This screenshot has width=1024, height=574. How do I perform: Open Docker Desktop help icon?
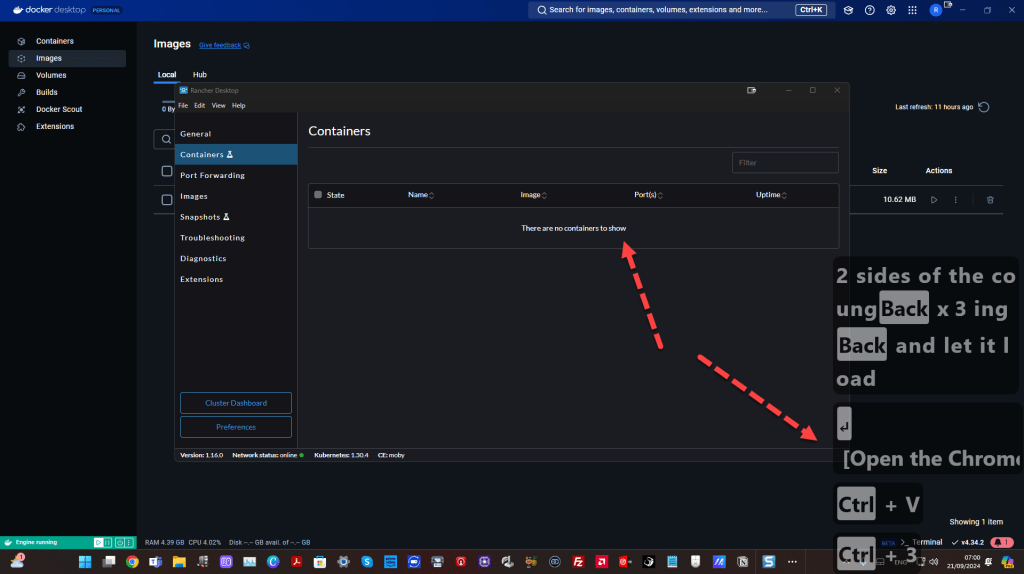point(869,10)
